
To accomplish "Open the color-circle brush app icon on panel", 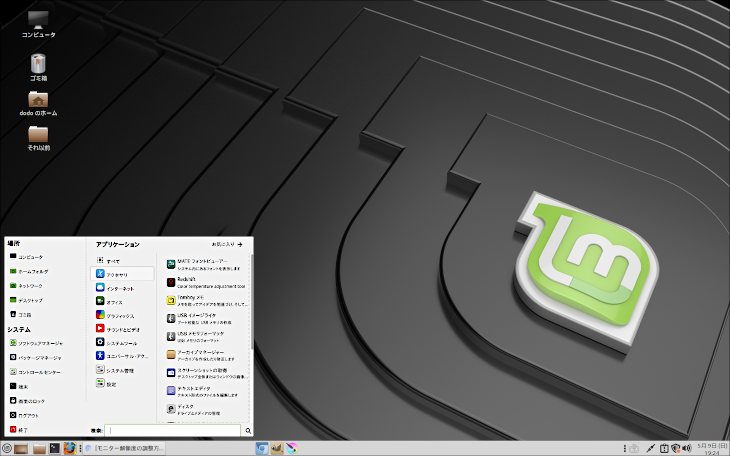I will pos(291,449).
